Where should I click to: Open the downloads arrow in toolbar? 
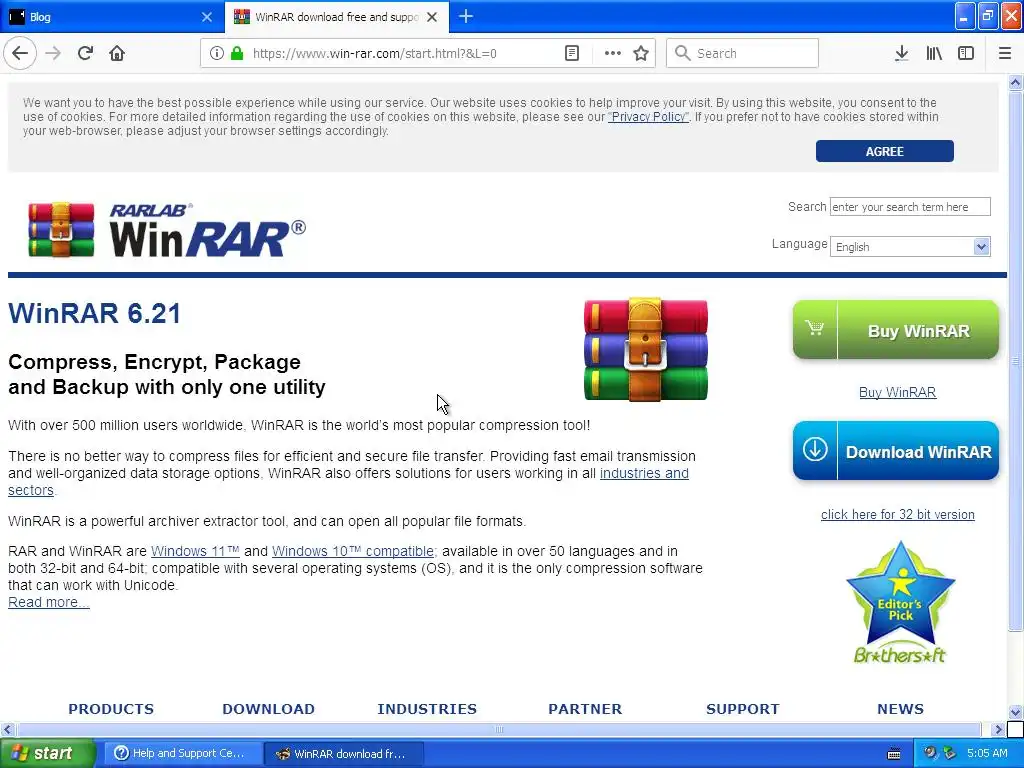901,53
